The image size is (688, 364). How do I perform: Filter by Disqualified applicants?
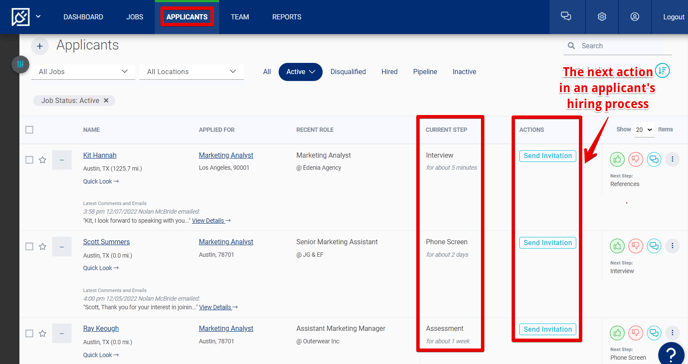(x=348, y=72)
